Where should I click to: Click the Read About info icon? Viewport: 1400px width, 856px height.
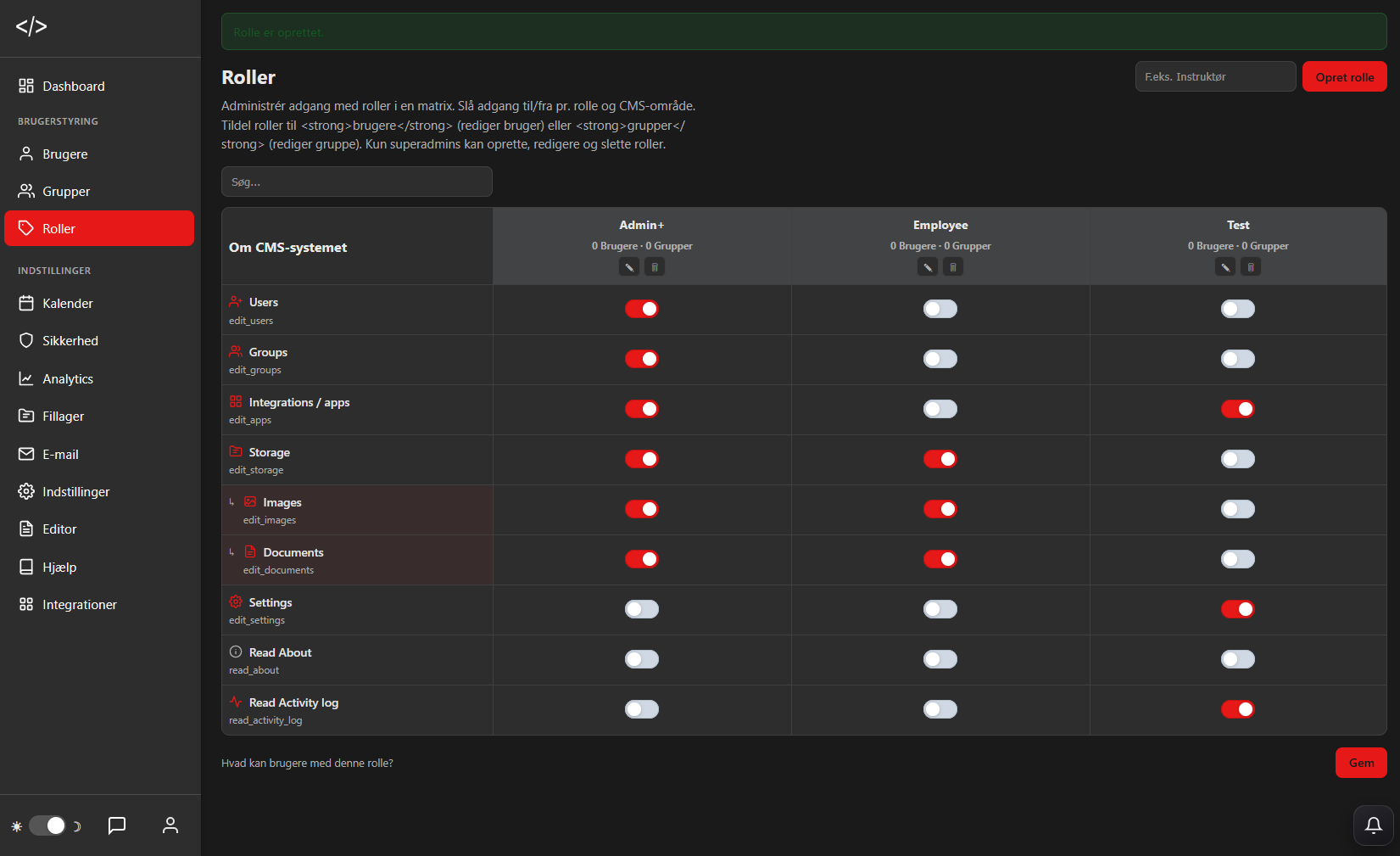pyautogui.click(x=236, y=652)
